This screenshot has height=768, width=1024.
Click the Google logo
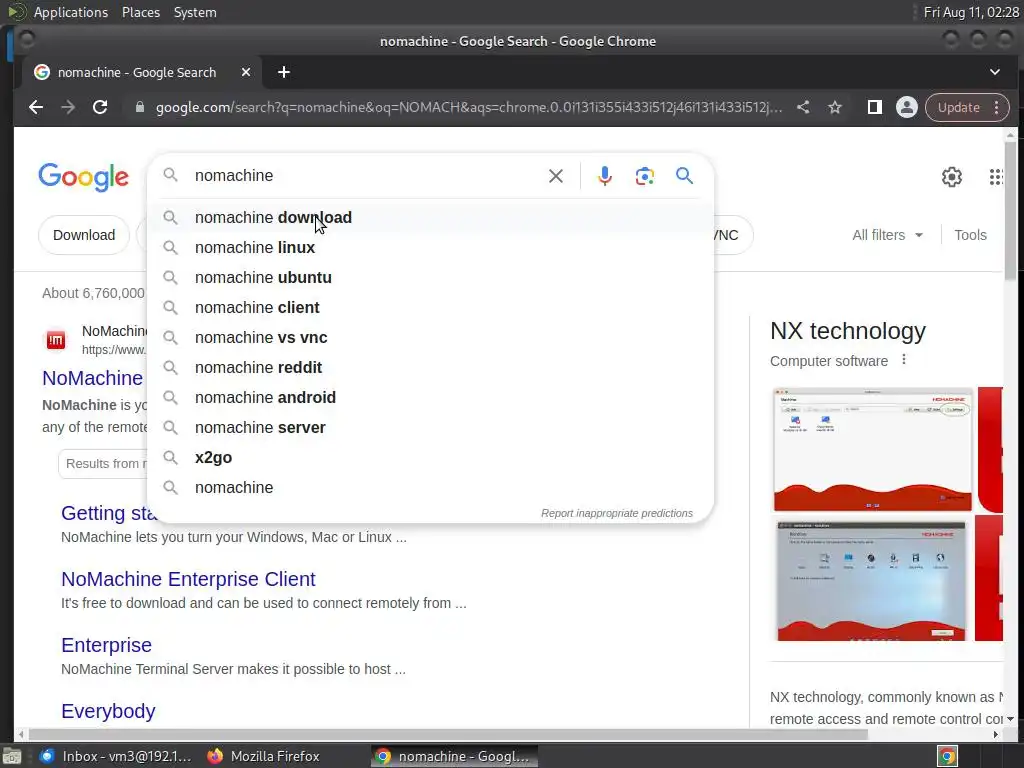(x=84, y=176)
